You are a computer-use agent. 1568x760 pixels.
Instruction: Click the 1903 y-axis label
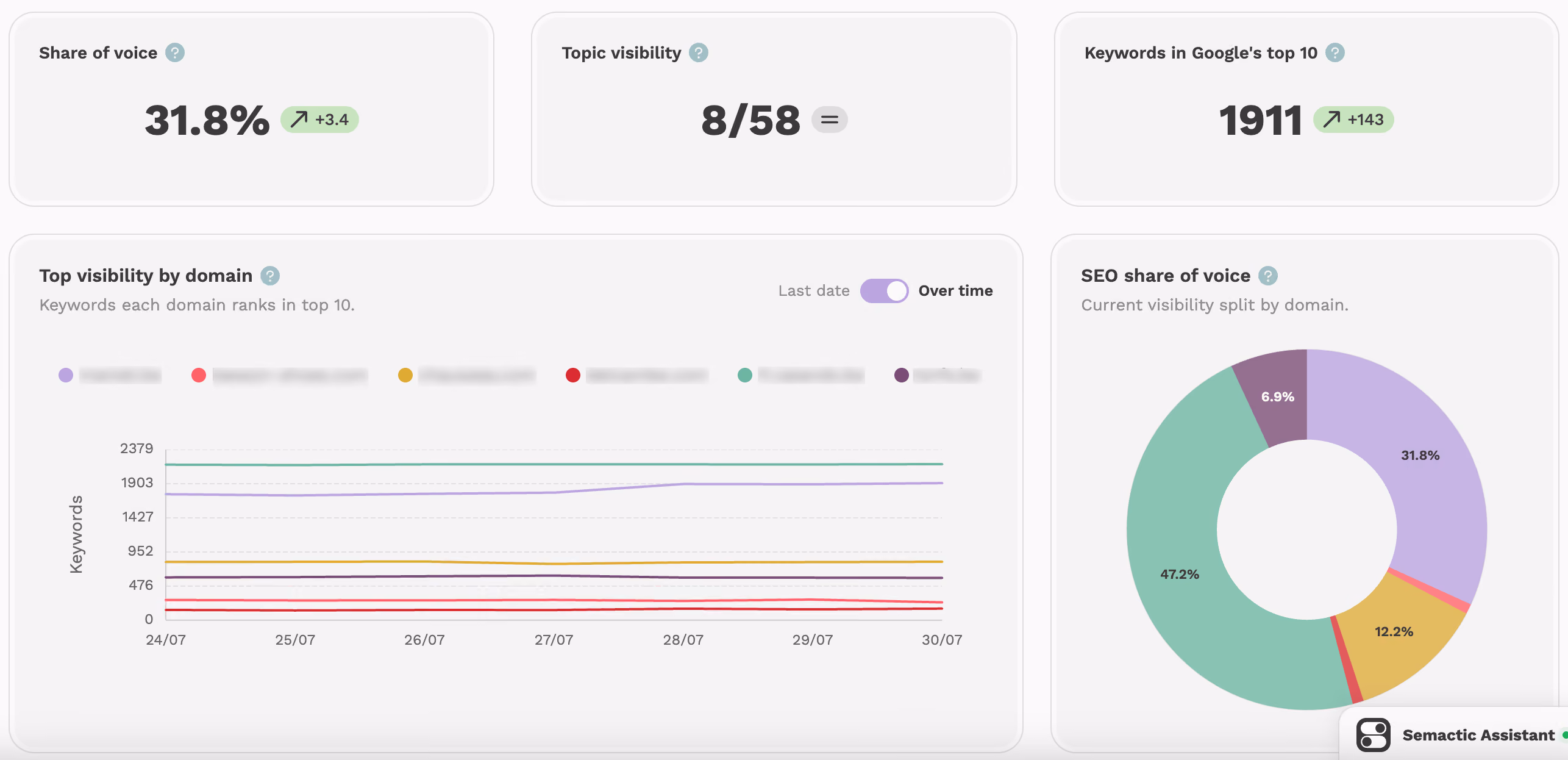(x=137, y=482)
